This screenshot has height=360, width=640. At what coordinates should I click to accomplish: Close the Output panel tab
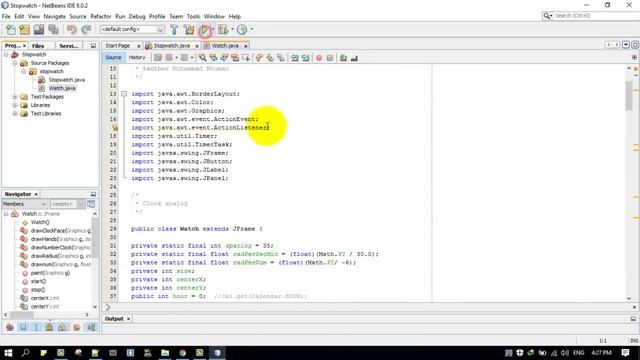(128, 319)
